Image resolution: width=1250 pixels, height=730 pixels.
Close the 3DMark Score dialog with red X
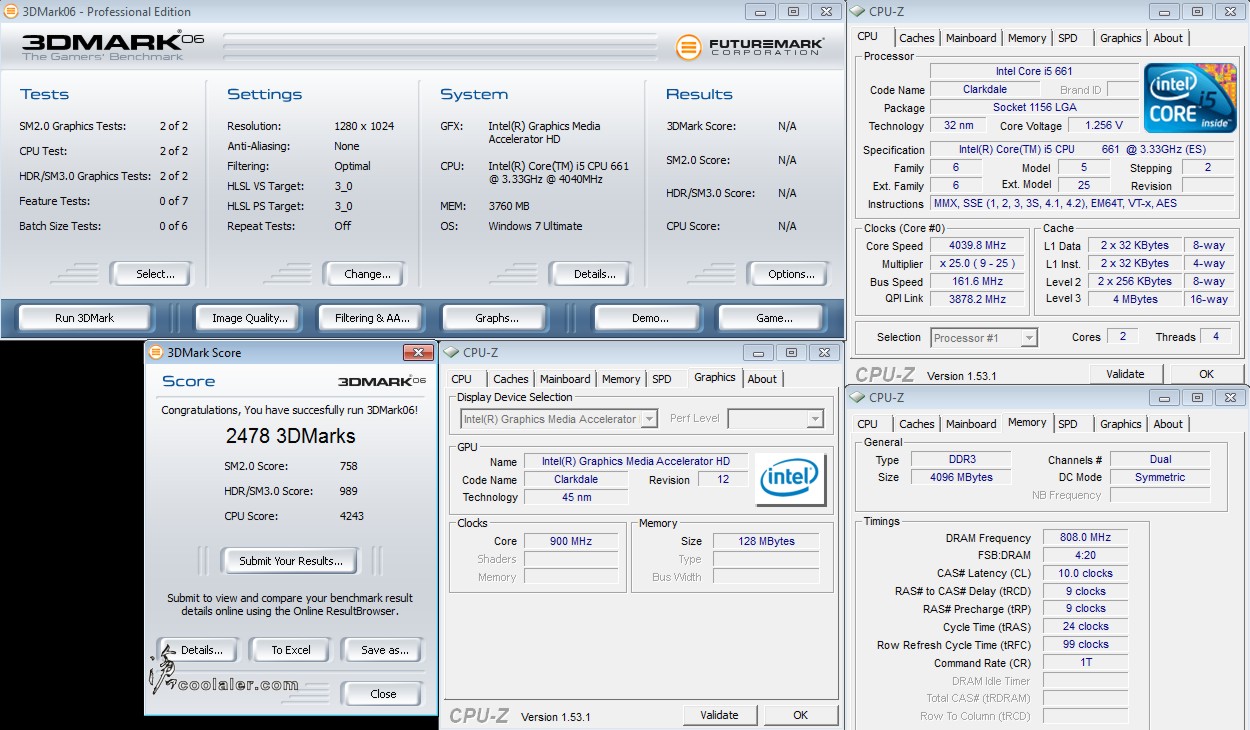(x=417, y=352)
